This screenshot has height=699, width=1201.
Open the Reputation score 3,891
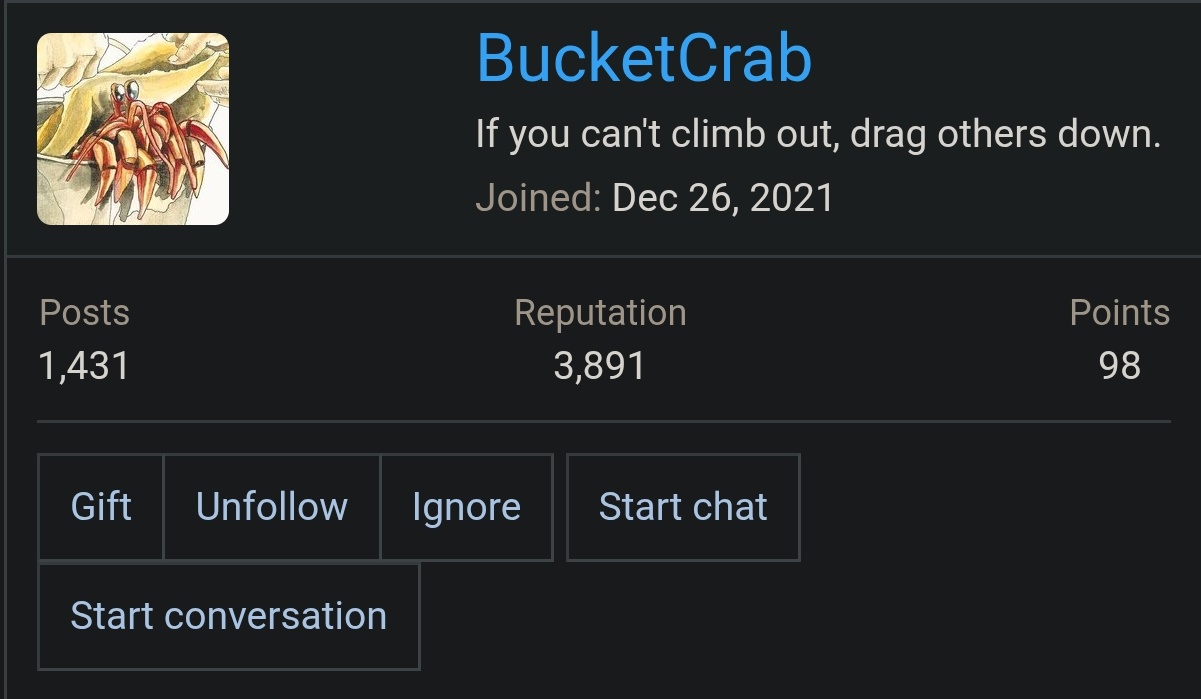(x=600, y=366)
